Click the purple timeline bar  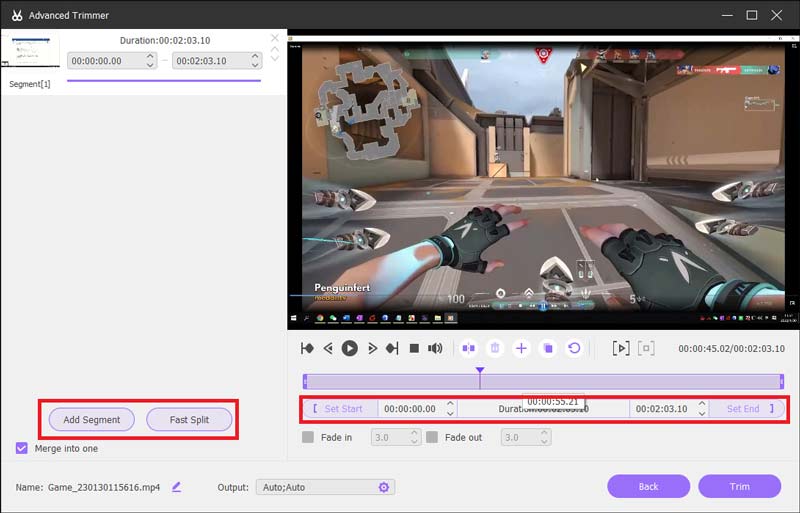coord(543,381)
